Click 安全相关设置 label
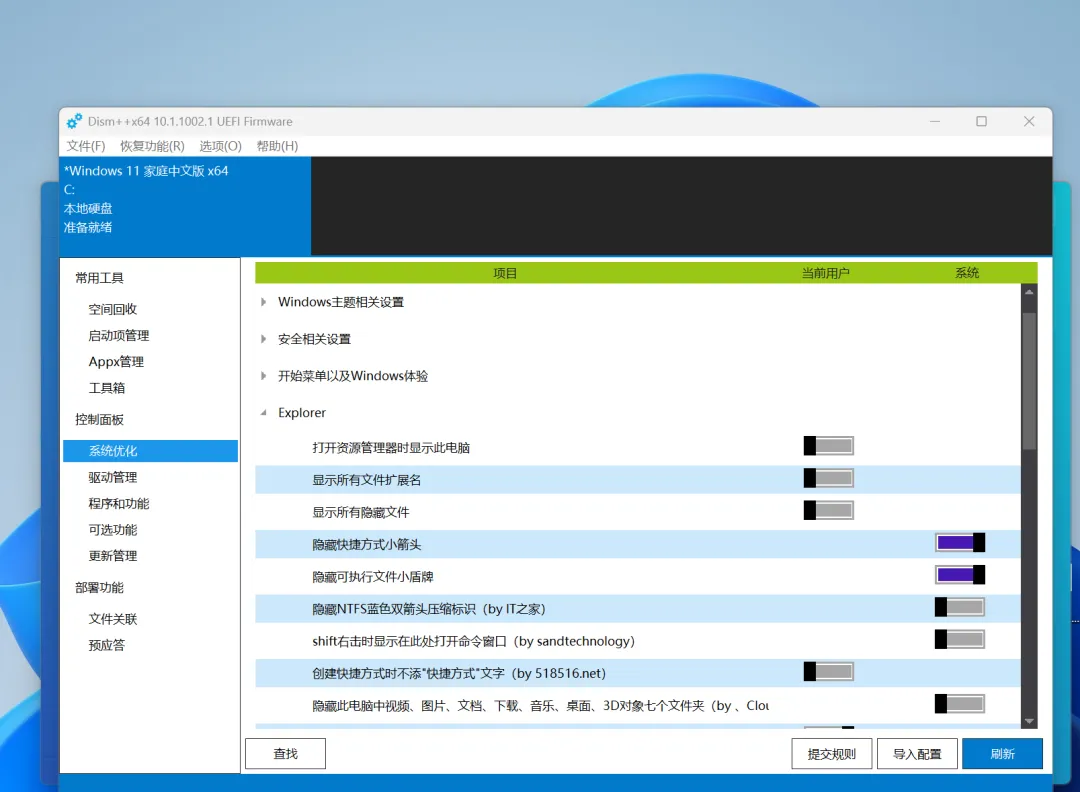Image resolution: width=1080 pixels, height=792 pixels. click(314, 339)
